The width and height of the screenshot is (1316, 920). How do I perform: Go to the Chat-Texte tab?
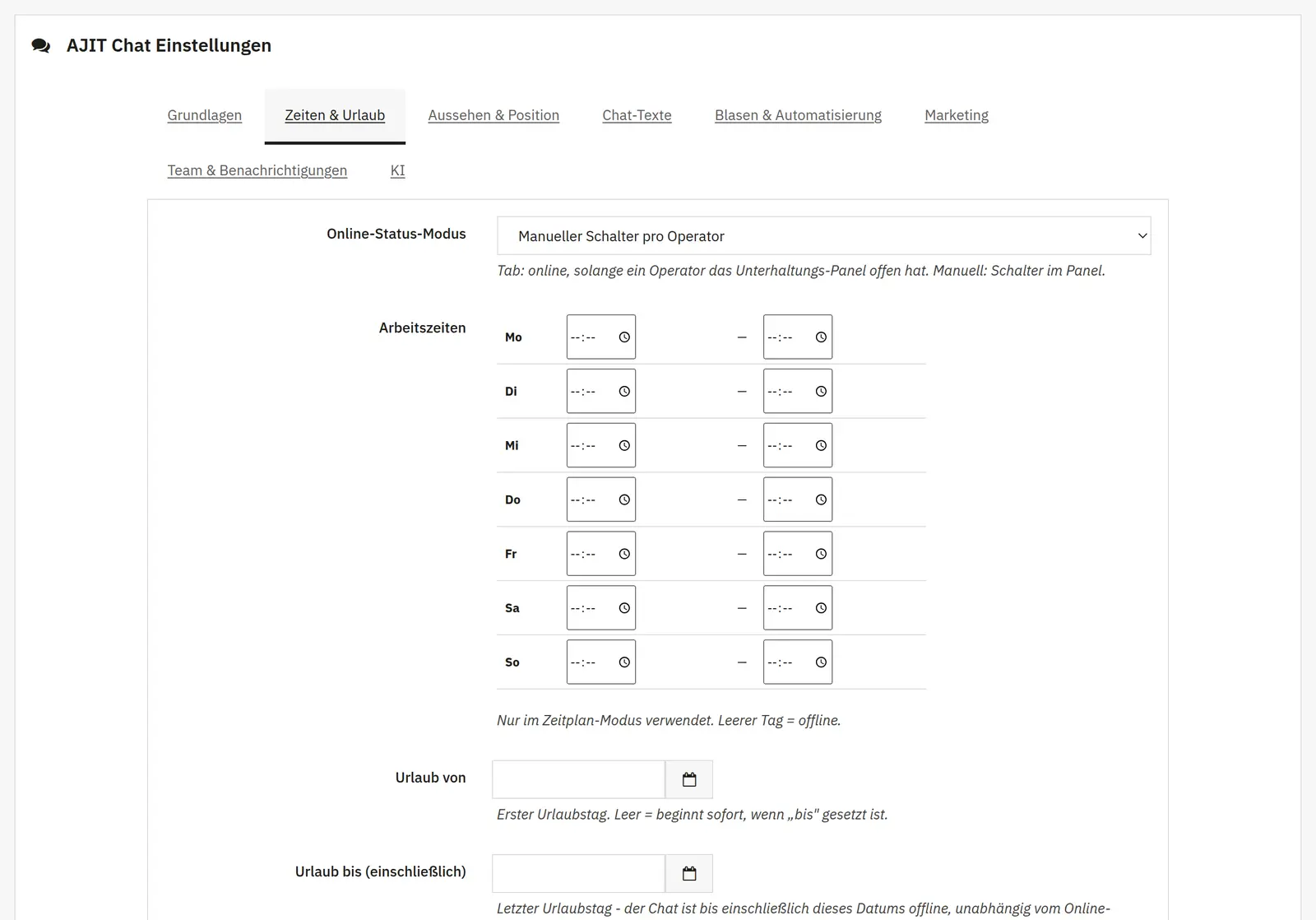[637, 115]
